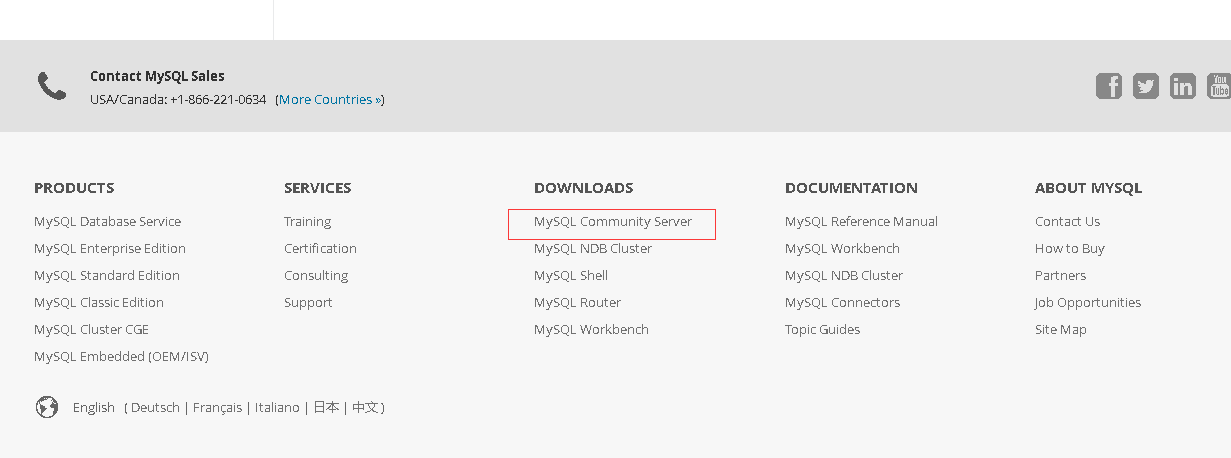Click the DOCUMENTATION column heading

tap(851, 188)
